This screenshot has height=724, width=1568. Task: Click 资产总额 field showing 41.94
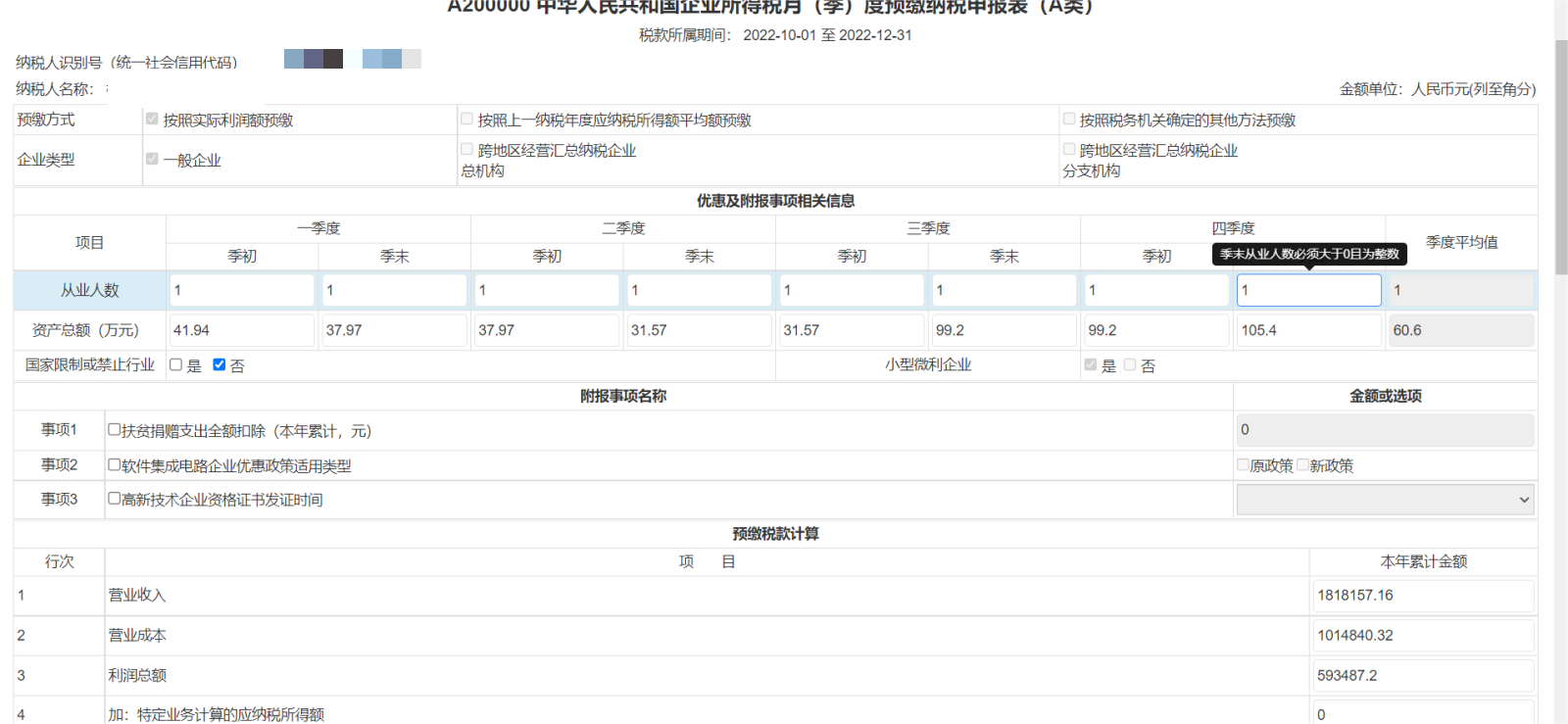pos(242,330)
